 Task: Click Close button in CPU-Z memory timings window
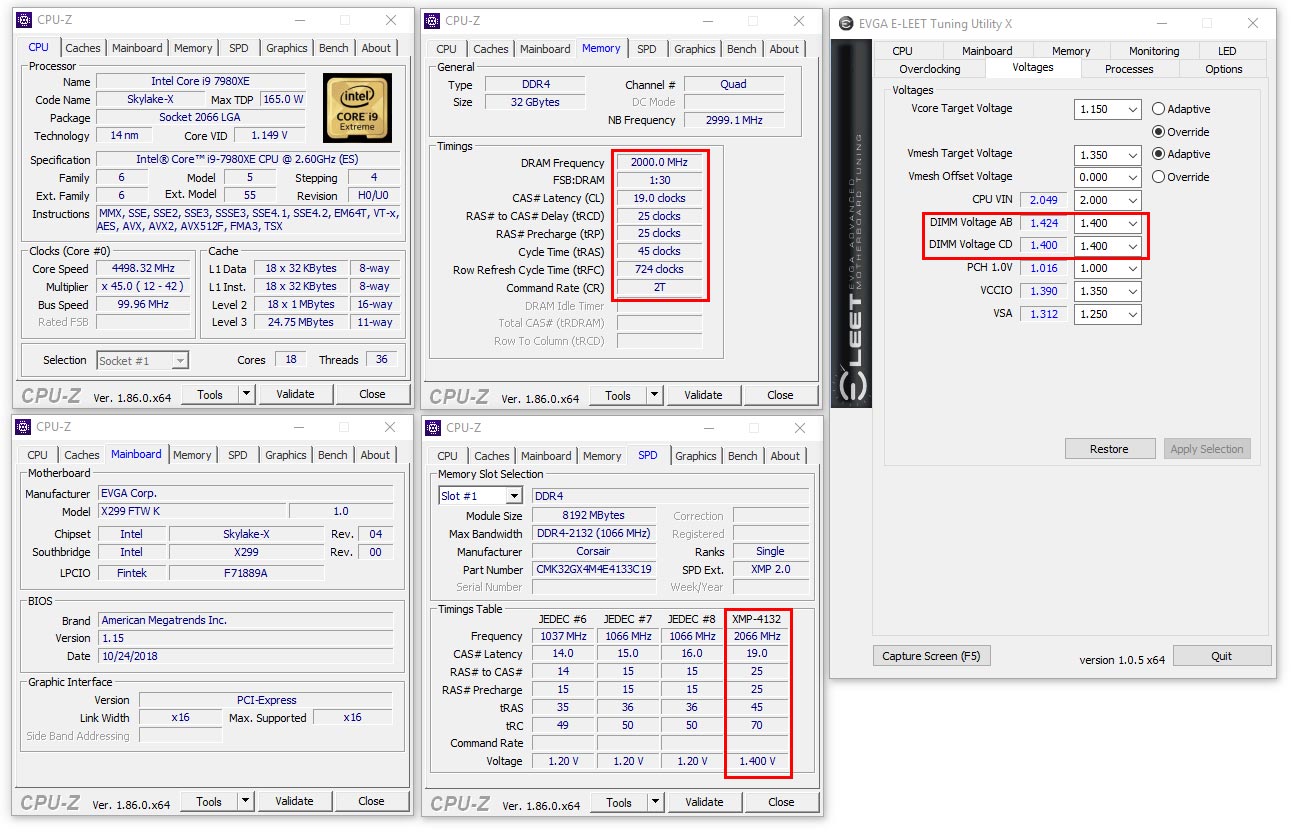780,395
